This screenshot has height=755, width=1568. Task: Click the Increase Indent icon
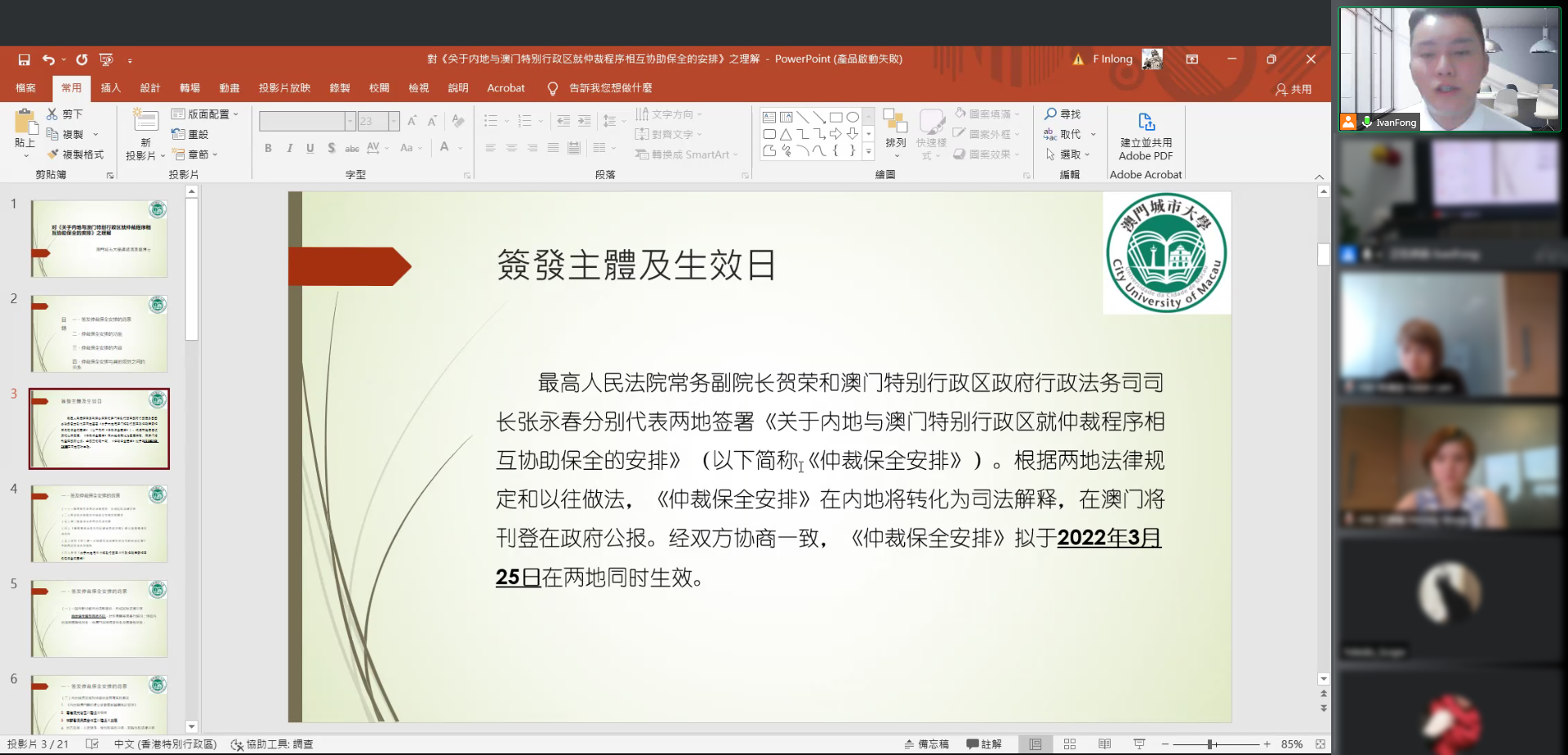click(584, 121)
